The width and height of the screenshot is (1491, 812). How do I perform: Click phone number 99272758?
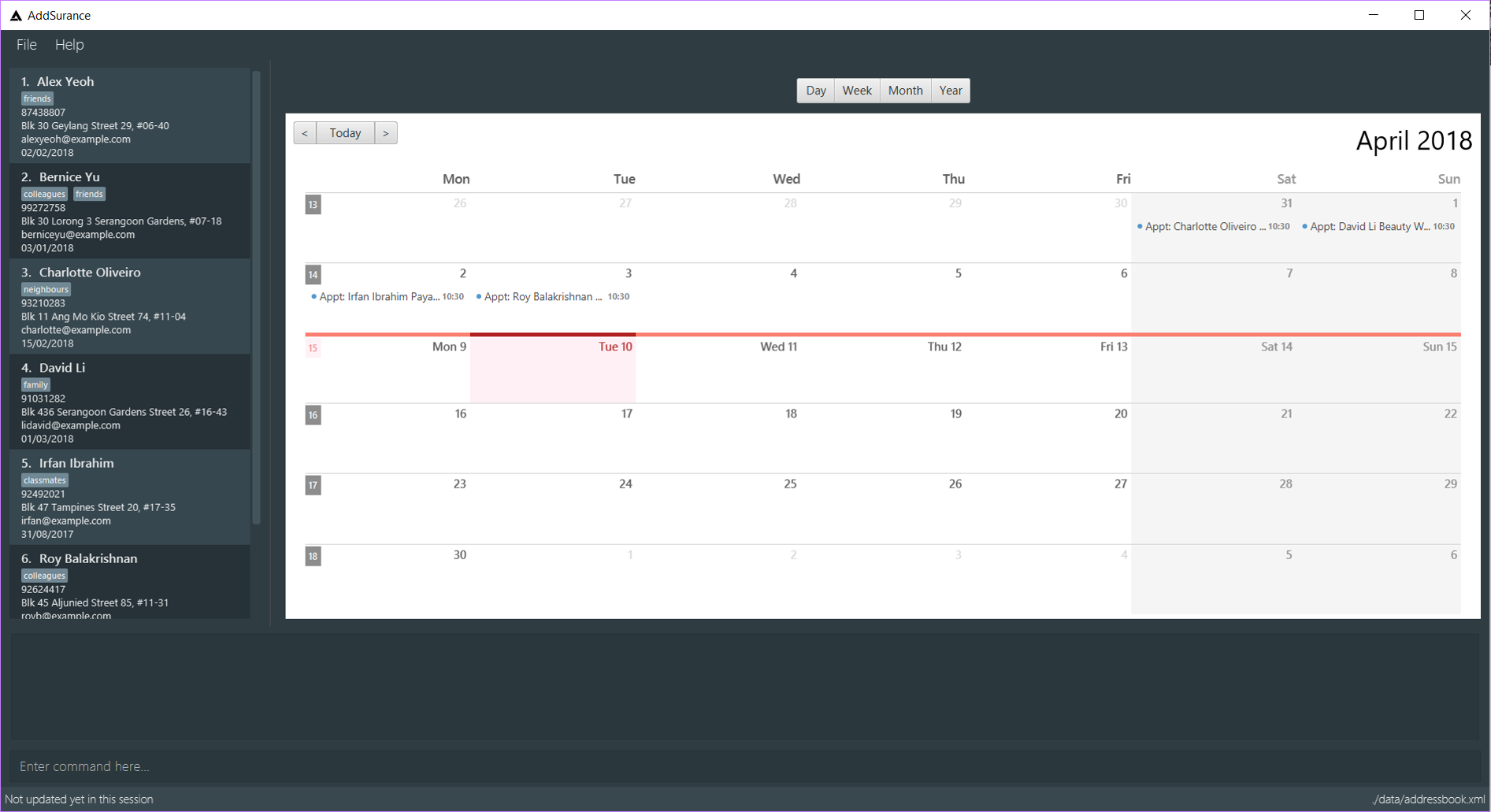(43, 208)
